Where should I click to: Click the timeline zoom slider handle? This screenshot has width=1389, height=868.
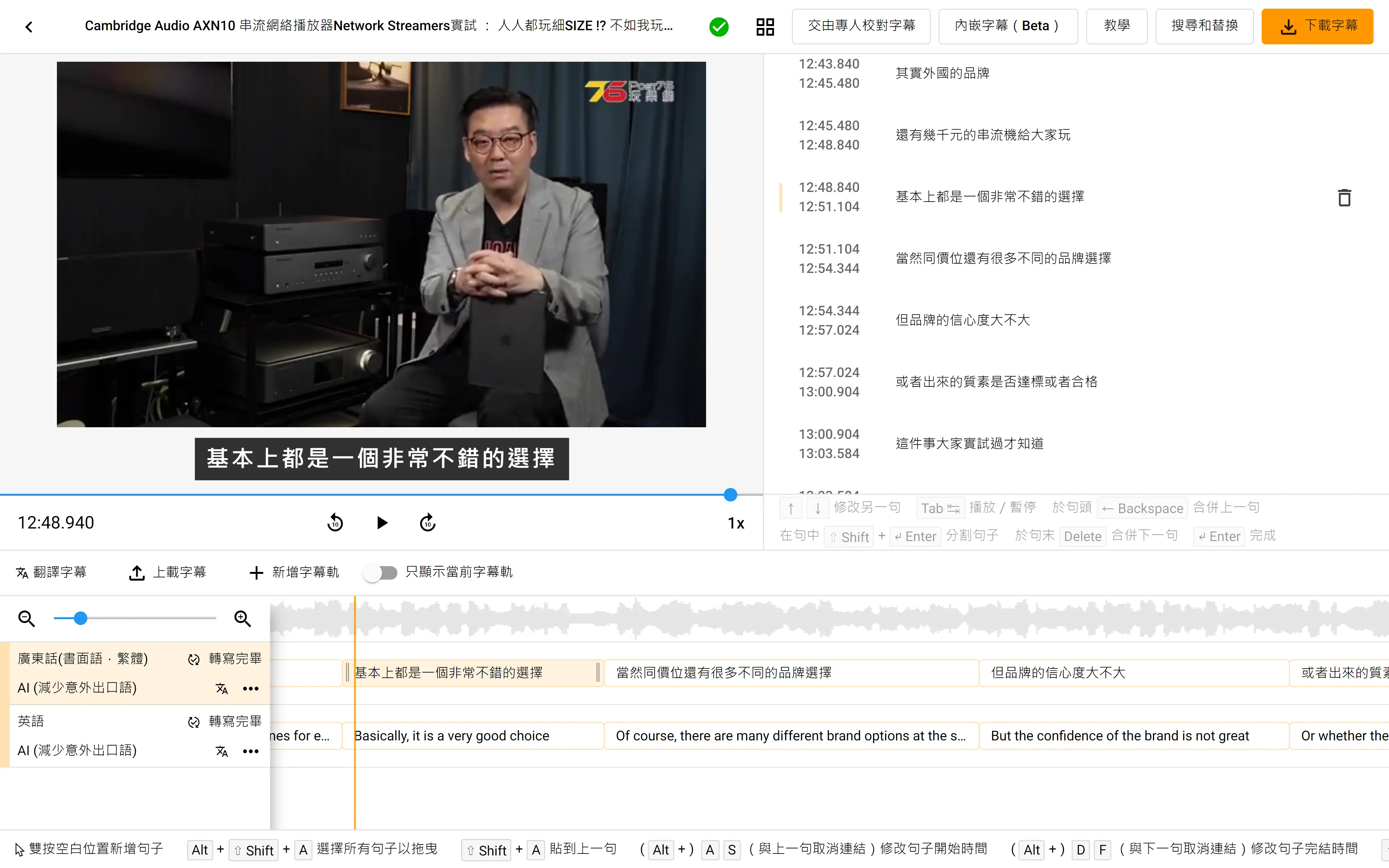click(x=80, y=618)
